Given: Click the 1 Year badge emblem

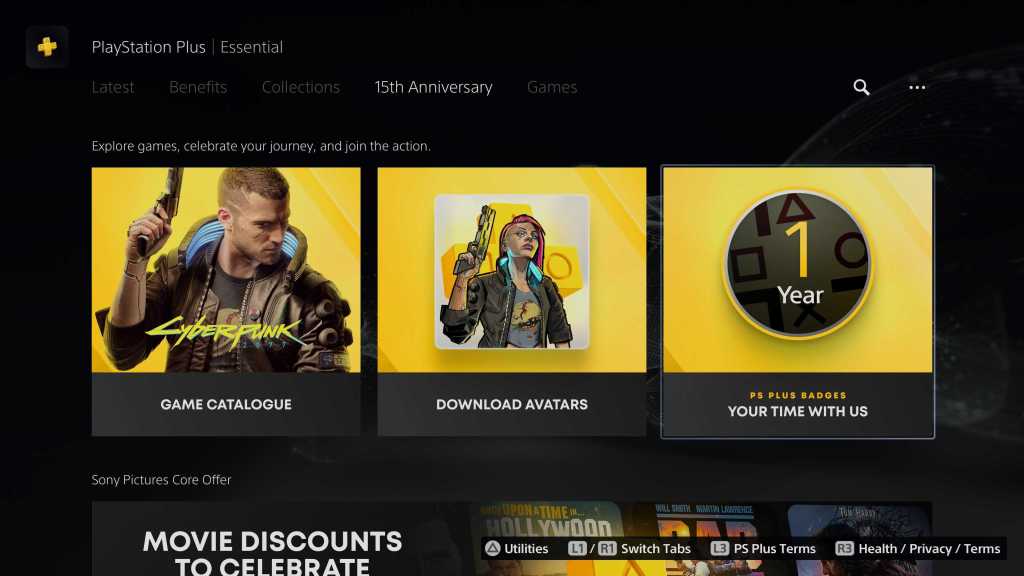Looking at the screenshot, I should pos(797,264).
